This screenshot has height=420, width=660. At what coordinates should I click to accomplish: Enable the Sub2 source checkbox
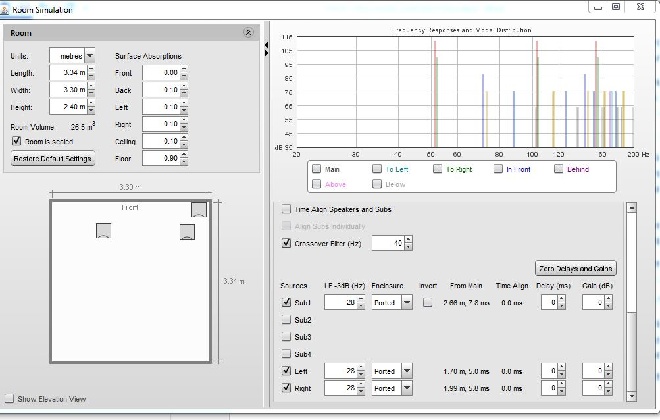coord(286,320)
